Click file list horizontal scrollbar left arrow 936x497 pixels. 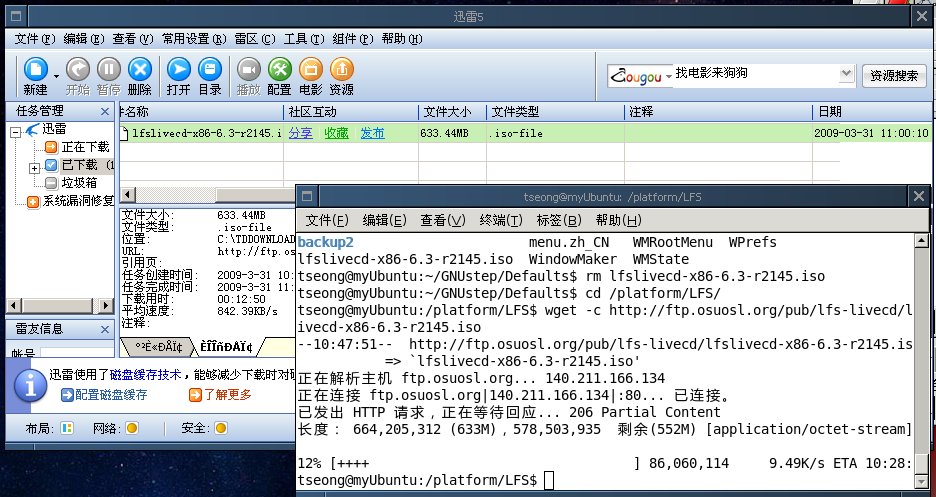point(128,195)
